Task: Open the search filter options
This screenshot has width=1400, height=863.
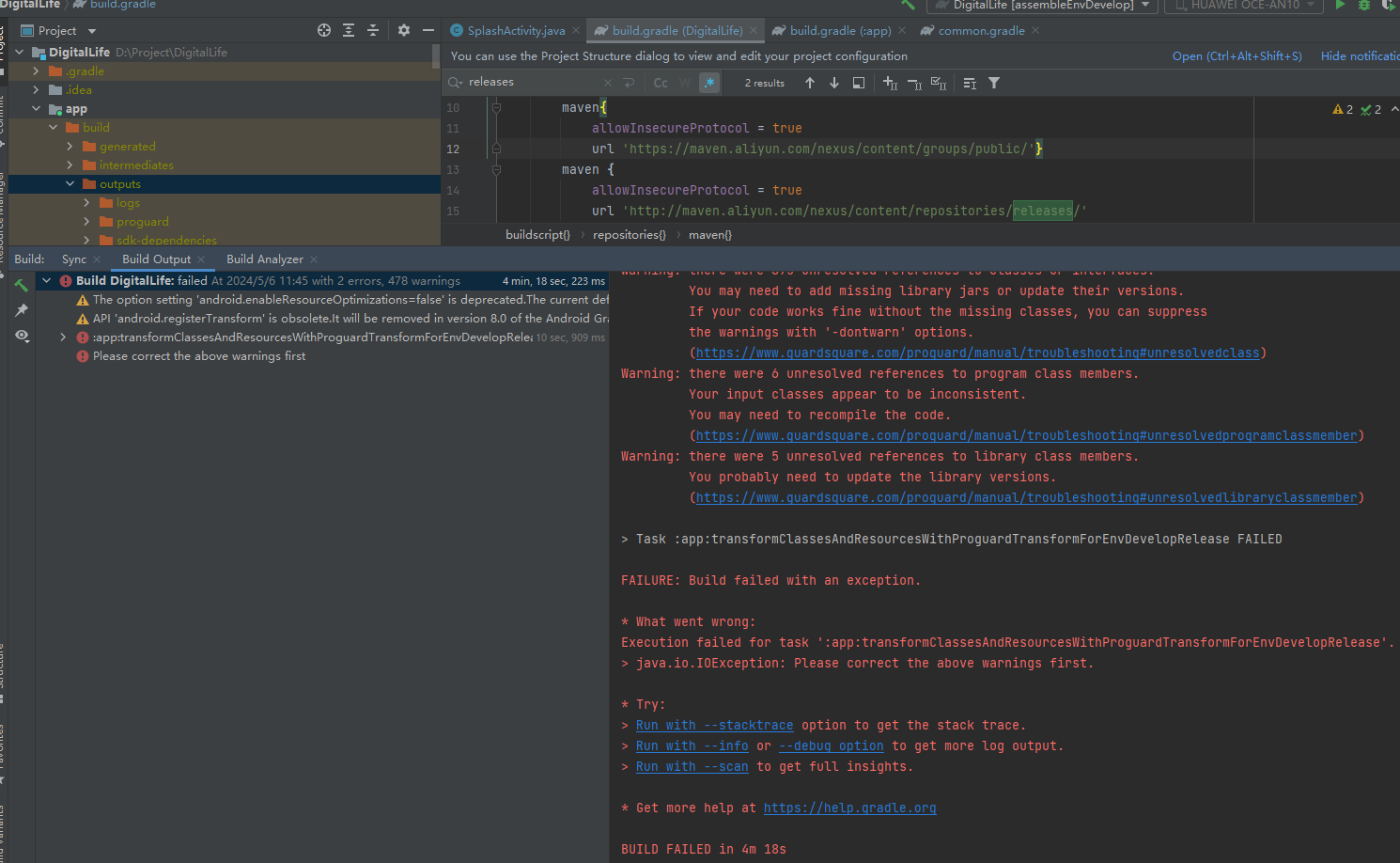Action: point(994,83)
